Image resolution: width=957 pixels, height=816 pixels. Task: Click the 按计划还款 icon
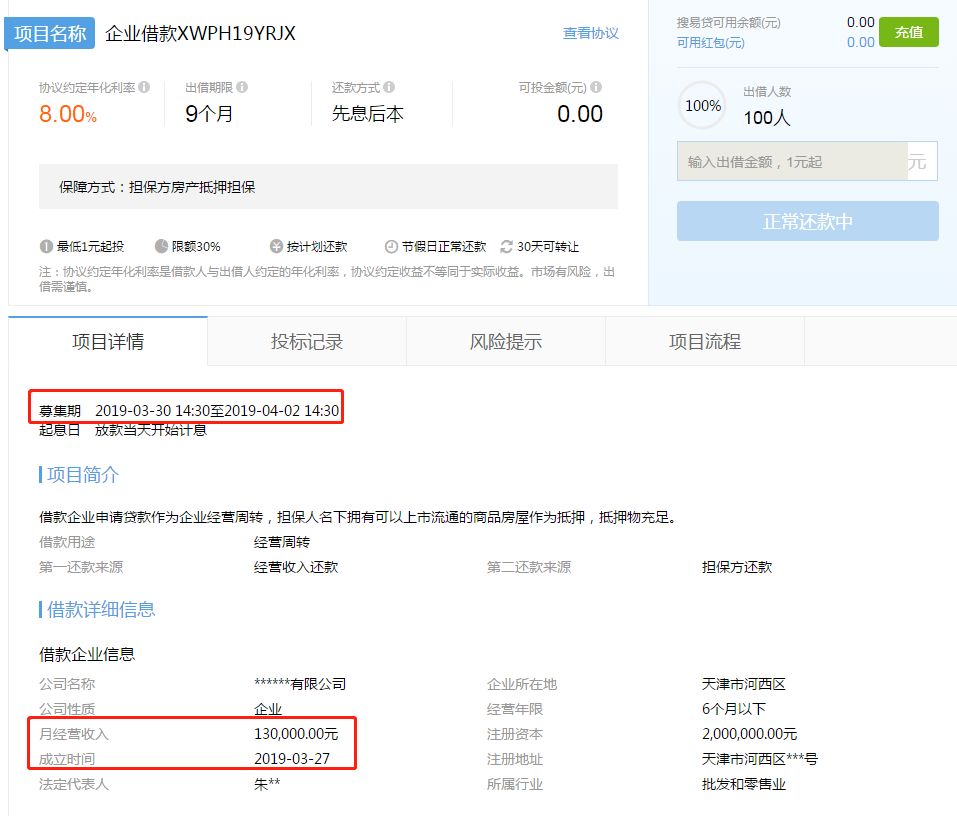point(276,247)
